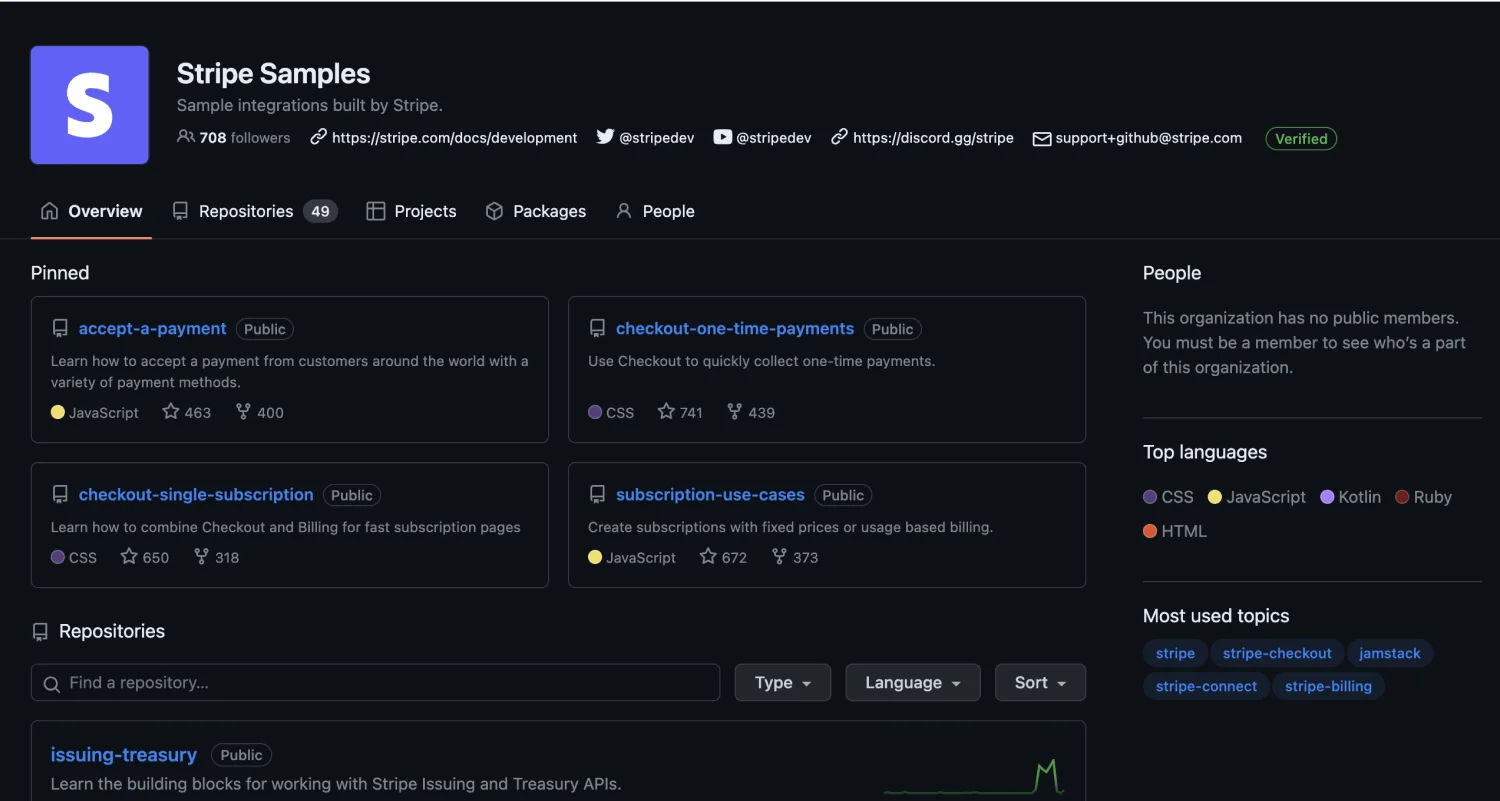1500x801 pixels.
Task: Click the People tab person icon
Action: (624, 211)
